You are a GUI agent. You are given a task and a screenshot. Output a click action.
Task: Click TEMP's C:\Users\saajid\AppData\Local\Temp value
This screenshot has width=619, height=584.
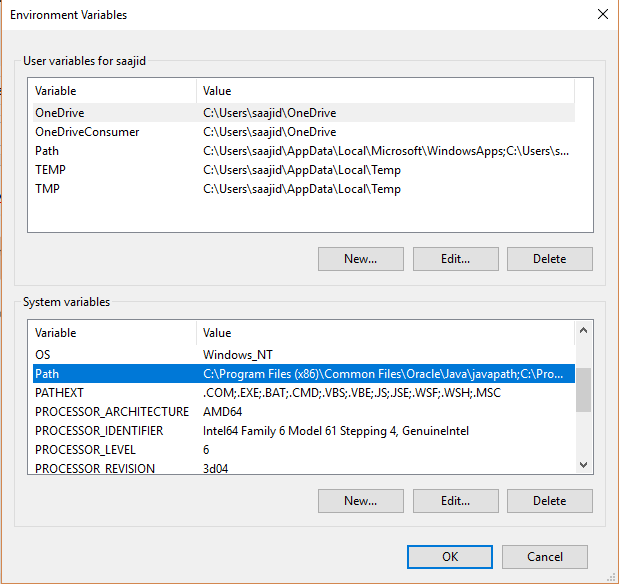click(x=302, y=170)
